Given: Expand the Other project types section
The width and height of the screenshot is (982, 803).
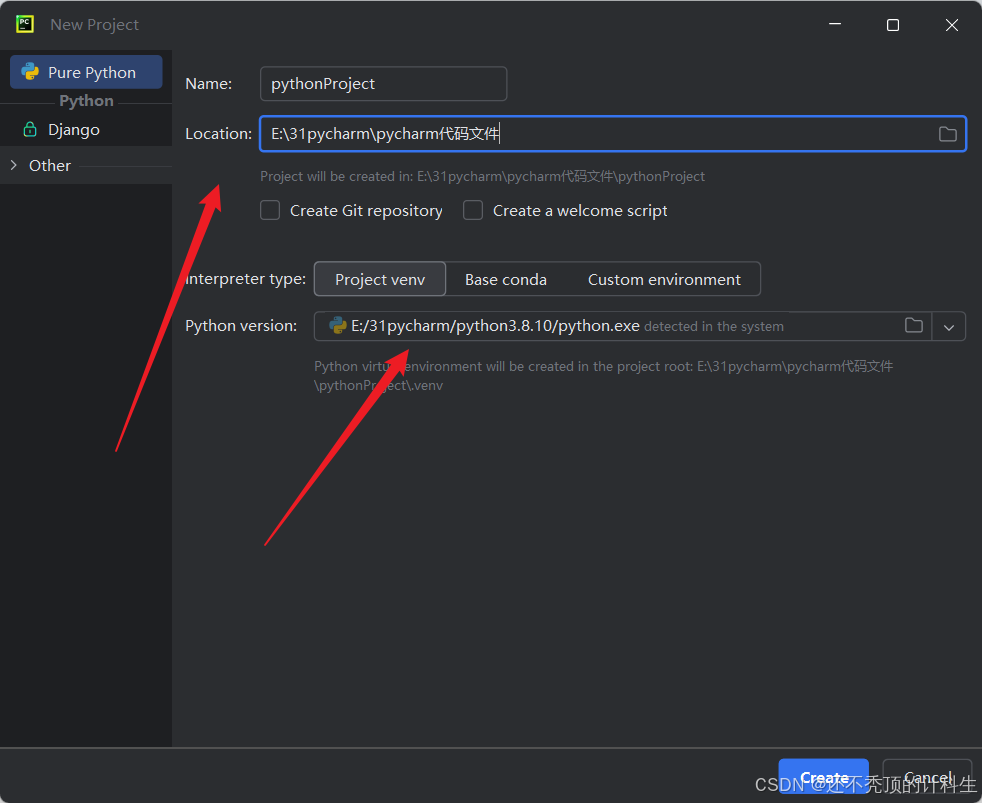Looking at the screenshot, I should coord(14,166).
